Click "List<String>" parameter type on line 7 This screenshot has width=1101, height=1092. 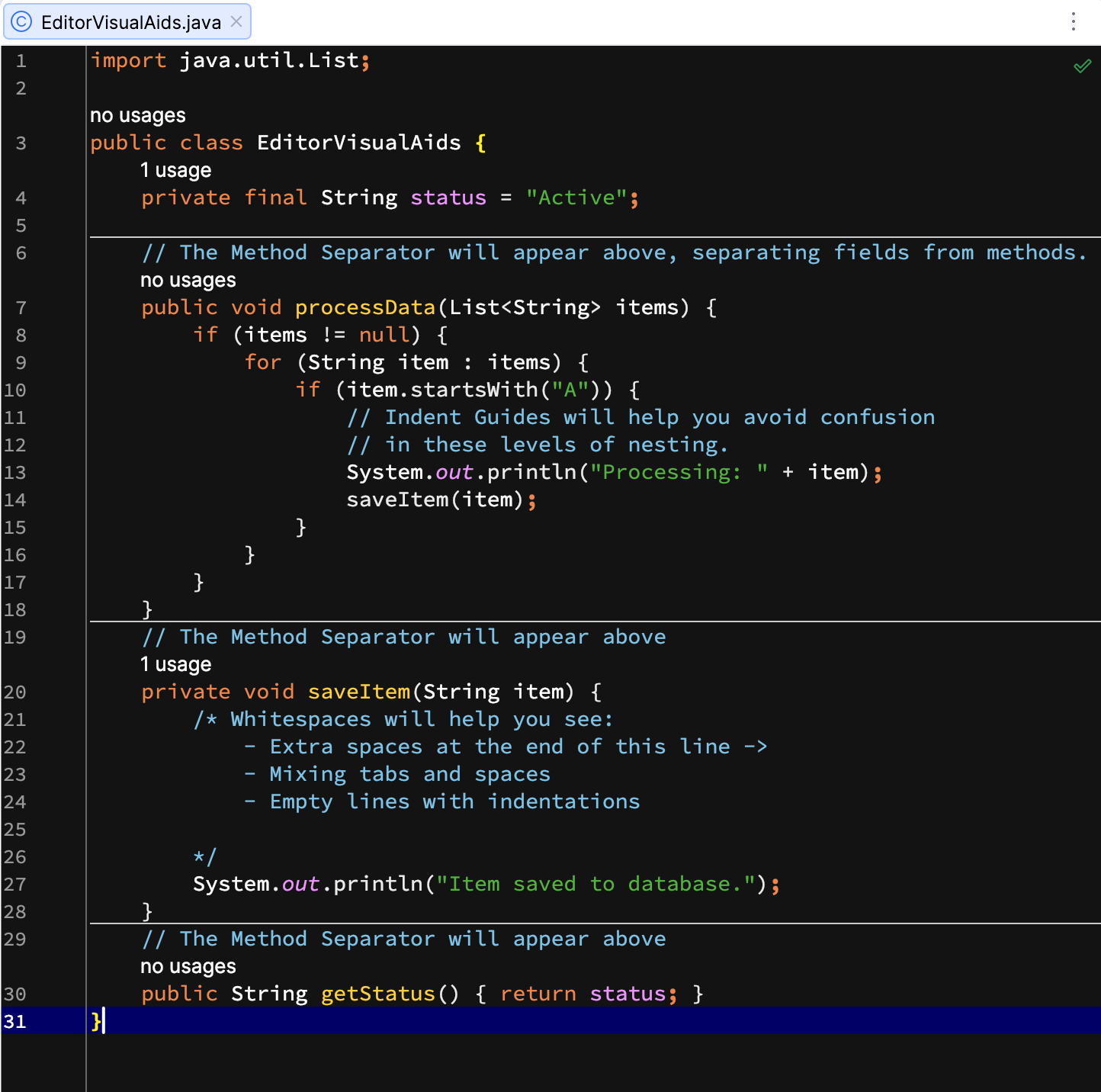525,307
